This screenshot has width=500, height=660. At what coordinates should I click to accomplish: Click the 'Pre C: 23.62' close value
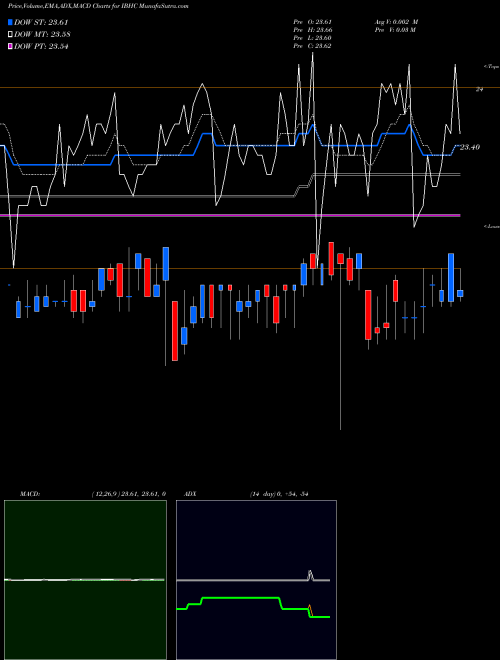(312, 46)
